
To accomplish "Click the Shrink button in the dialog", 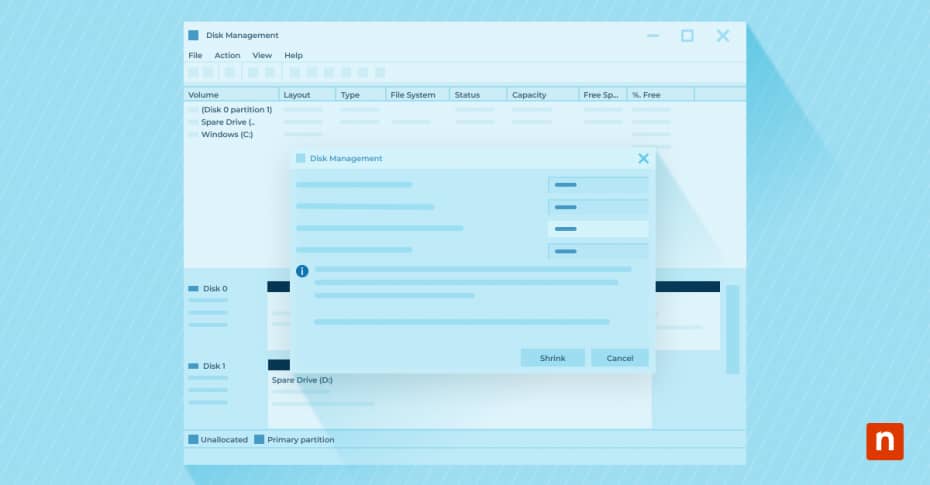I will click(552, 358).
